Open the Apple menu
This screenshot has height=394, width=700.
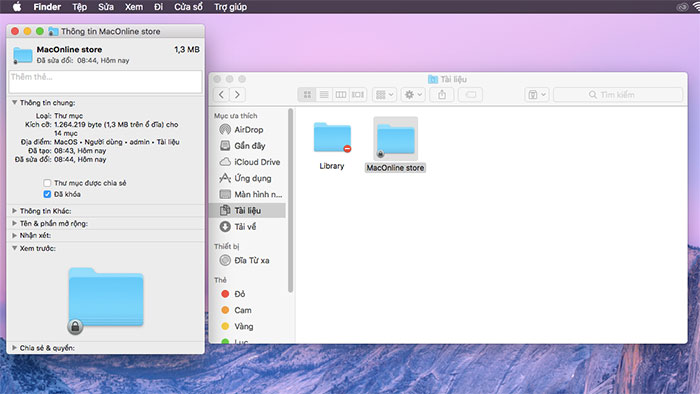(x=17, y=7)
